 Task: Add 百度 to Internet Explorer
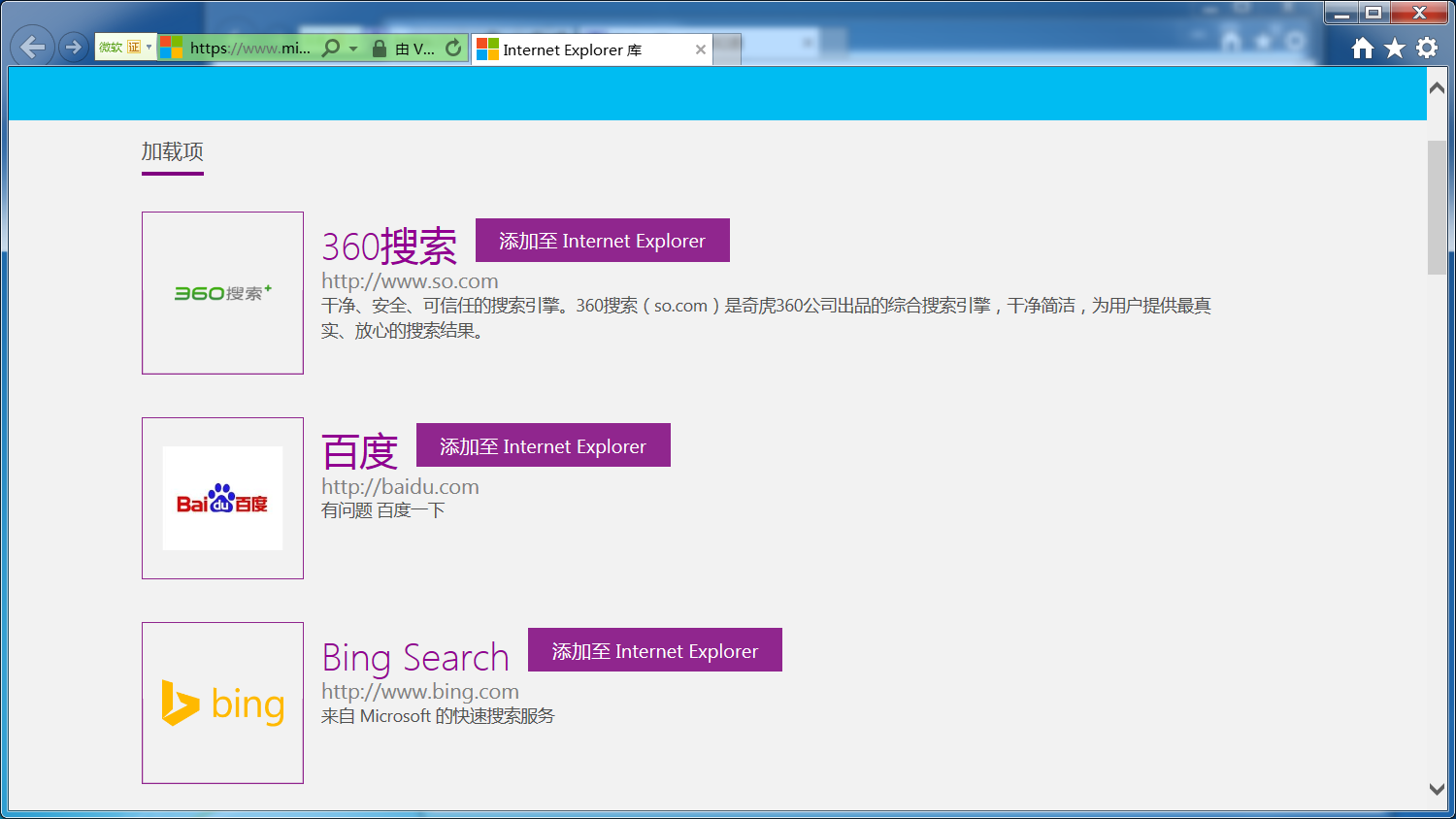tap(543, 445)
